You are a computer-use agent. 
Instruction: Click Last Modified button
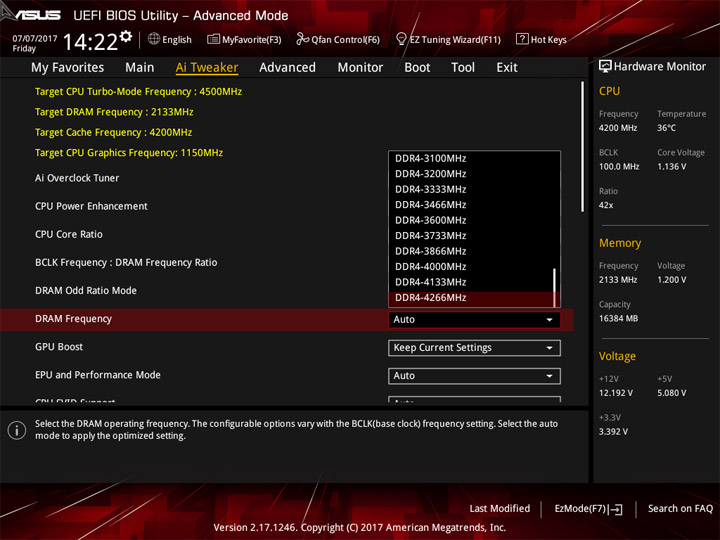tap(500, 508)
